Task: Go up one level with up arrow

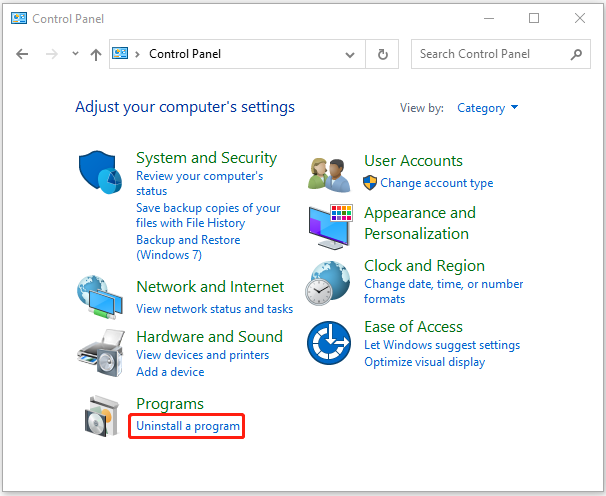Action: point(96,54)
